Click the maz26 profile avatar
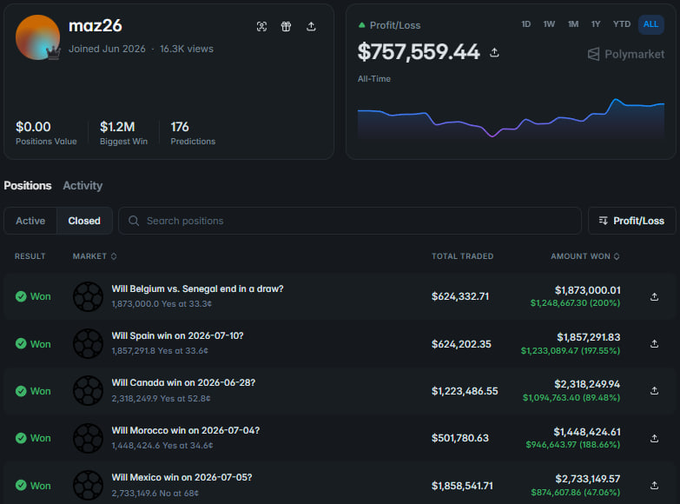 [x=38, y=37]
